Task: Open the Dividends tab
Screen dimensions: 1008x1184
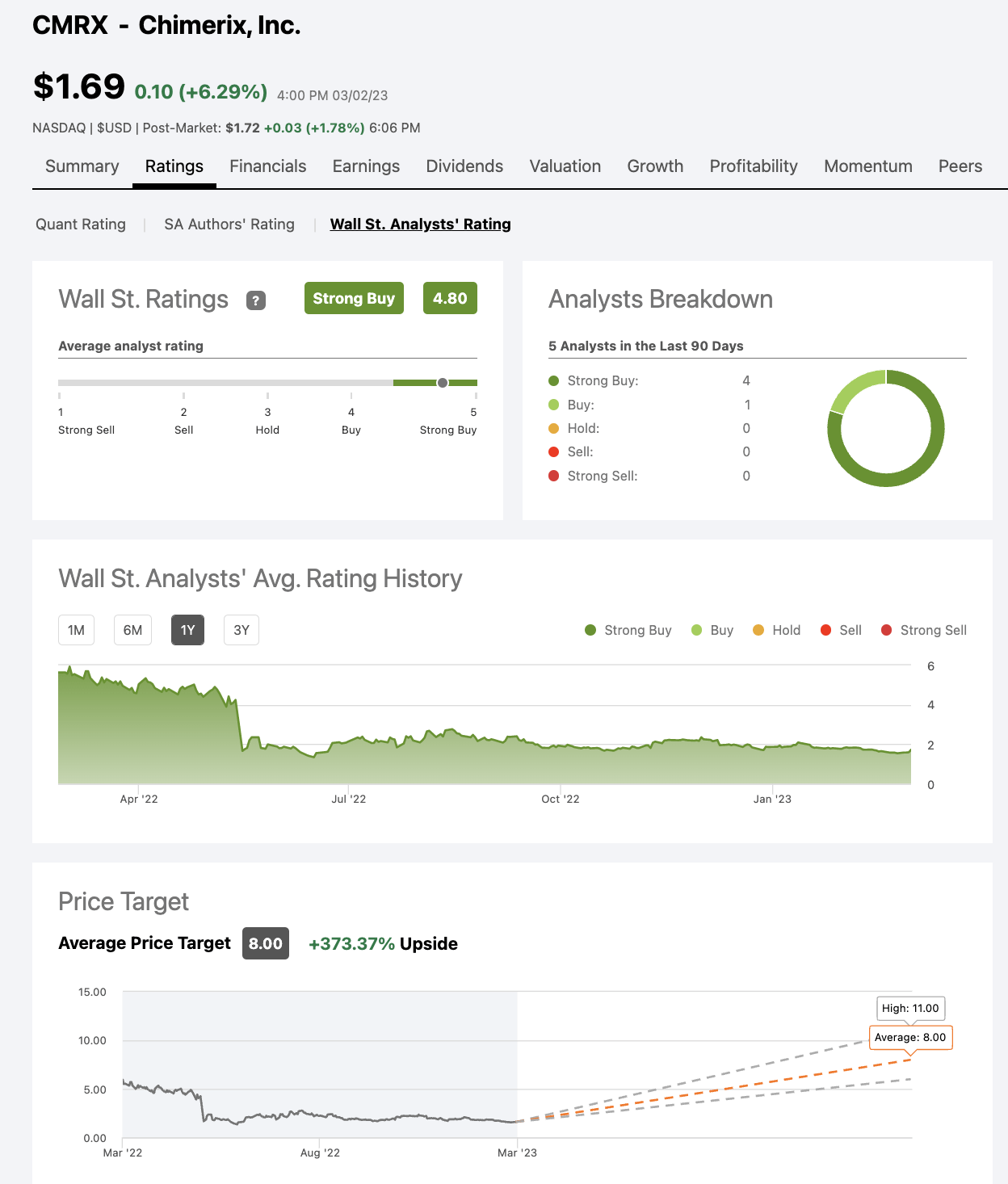Action: tap(464, 166)
